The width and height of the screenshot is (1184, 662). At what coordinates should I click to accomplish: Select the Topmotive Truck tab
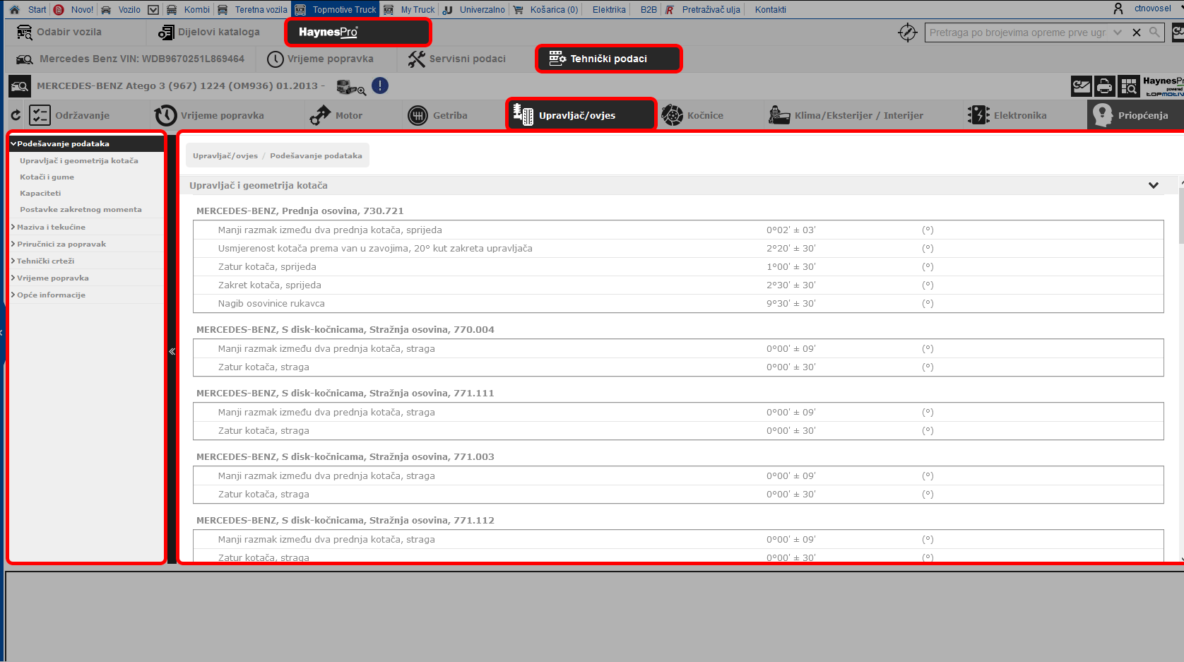[335, 10]
